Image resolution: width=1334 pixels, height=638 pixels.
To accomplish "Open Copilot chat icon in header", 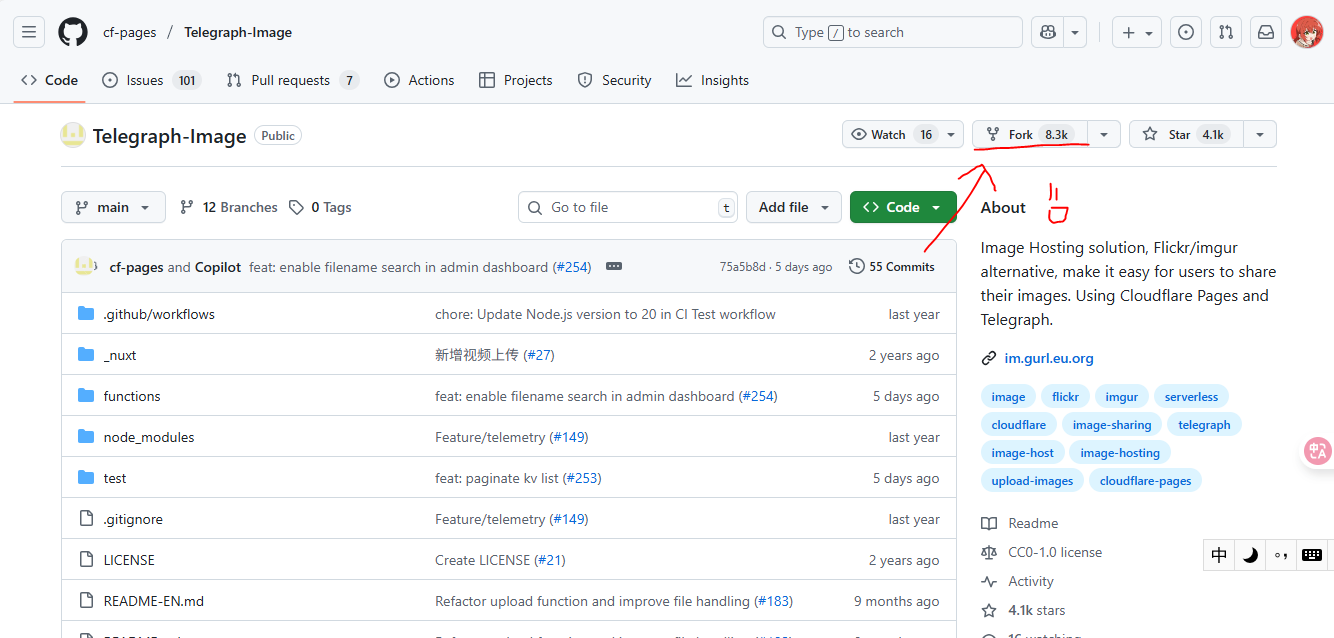I will tap(1048, 32).
